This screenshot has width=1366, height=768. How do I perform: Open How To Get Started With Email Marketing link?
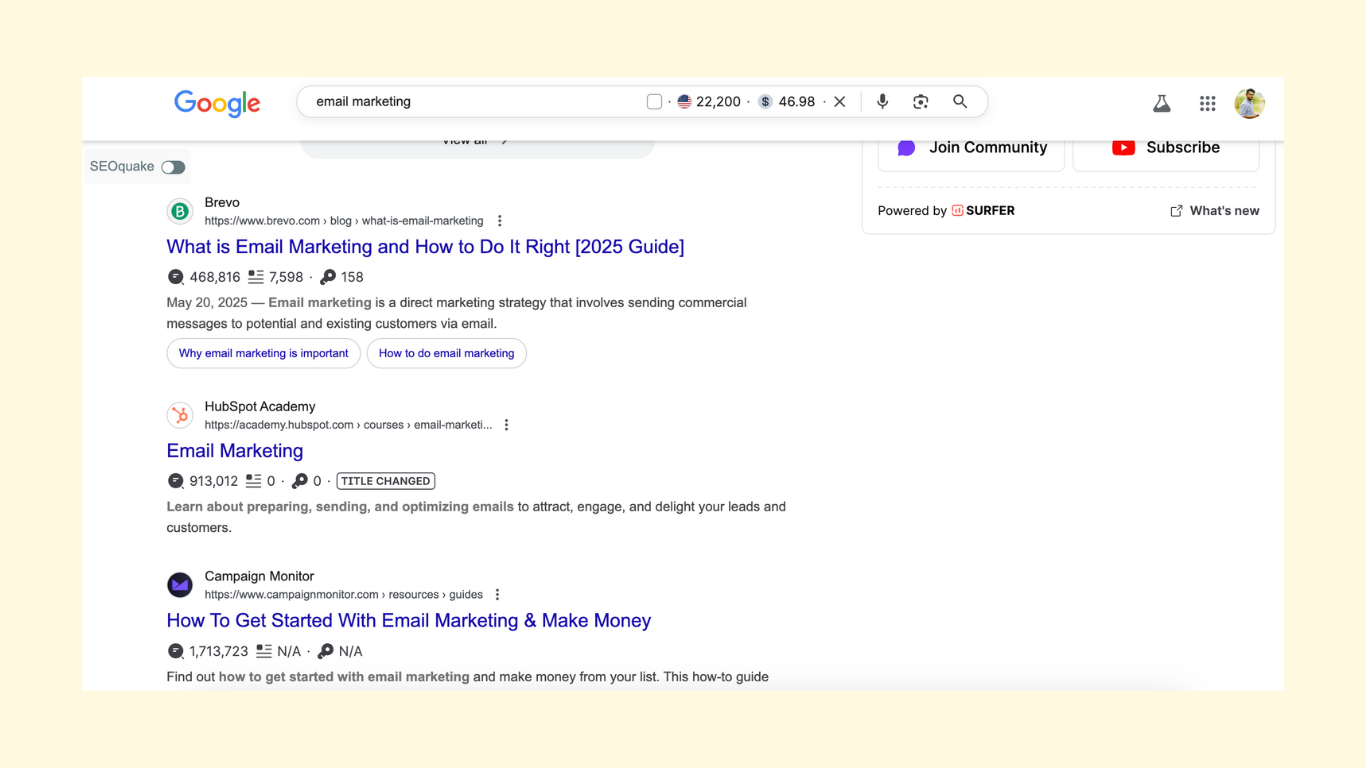(408, 621)
